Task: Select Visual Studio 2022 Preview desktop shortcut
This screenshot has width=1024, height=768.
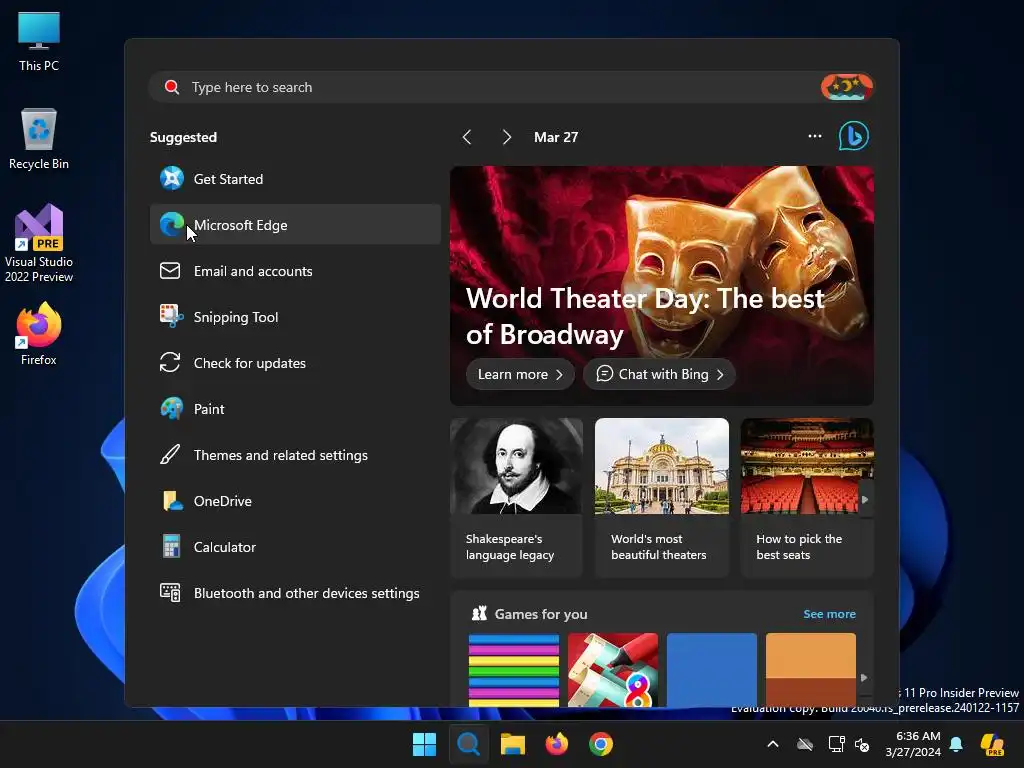Action: click(39, 244)
